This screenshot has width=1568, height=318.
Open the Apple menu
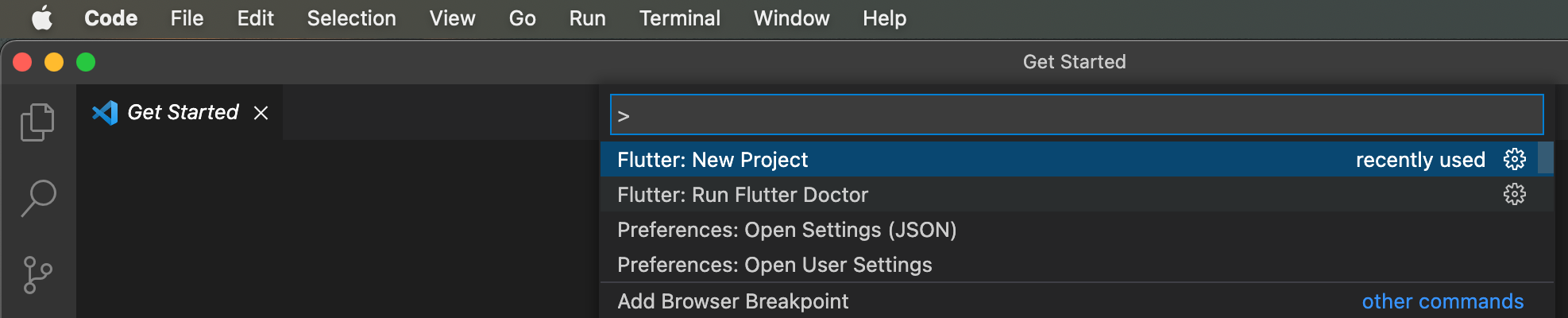point(42,18)
